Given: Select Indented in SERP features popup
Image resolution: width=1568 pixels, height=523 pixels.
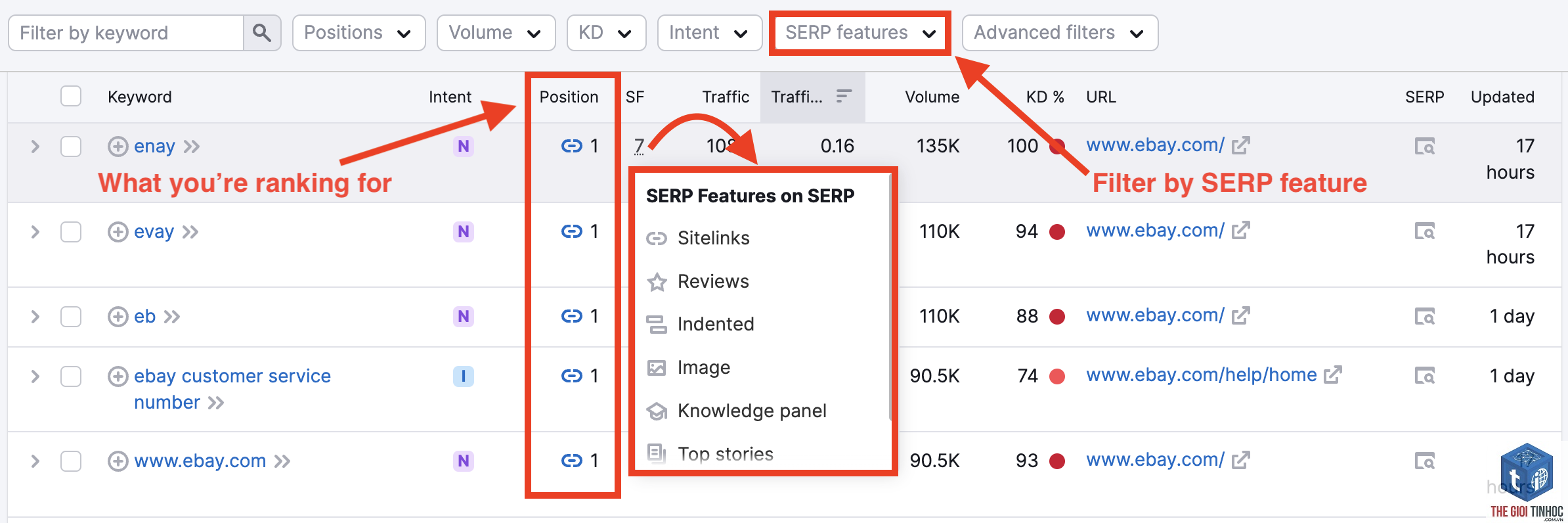Looking at the screenshot, I should 700,324.
